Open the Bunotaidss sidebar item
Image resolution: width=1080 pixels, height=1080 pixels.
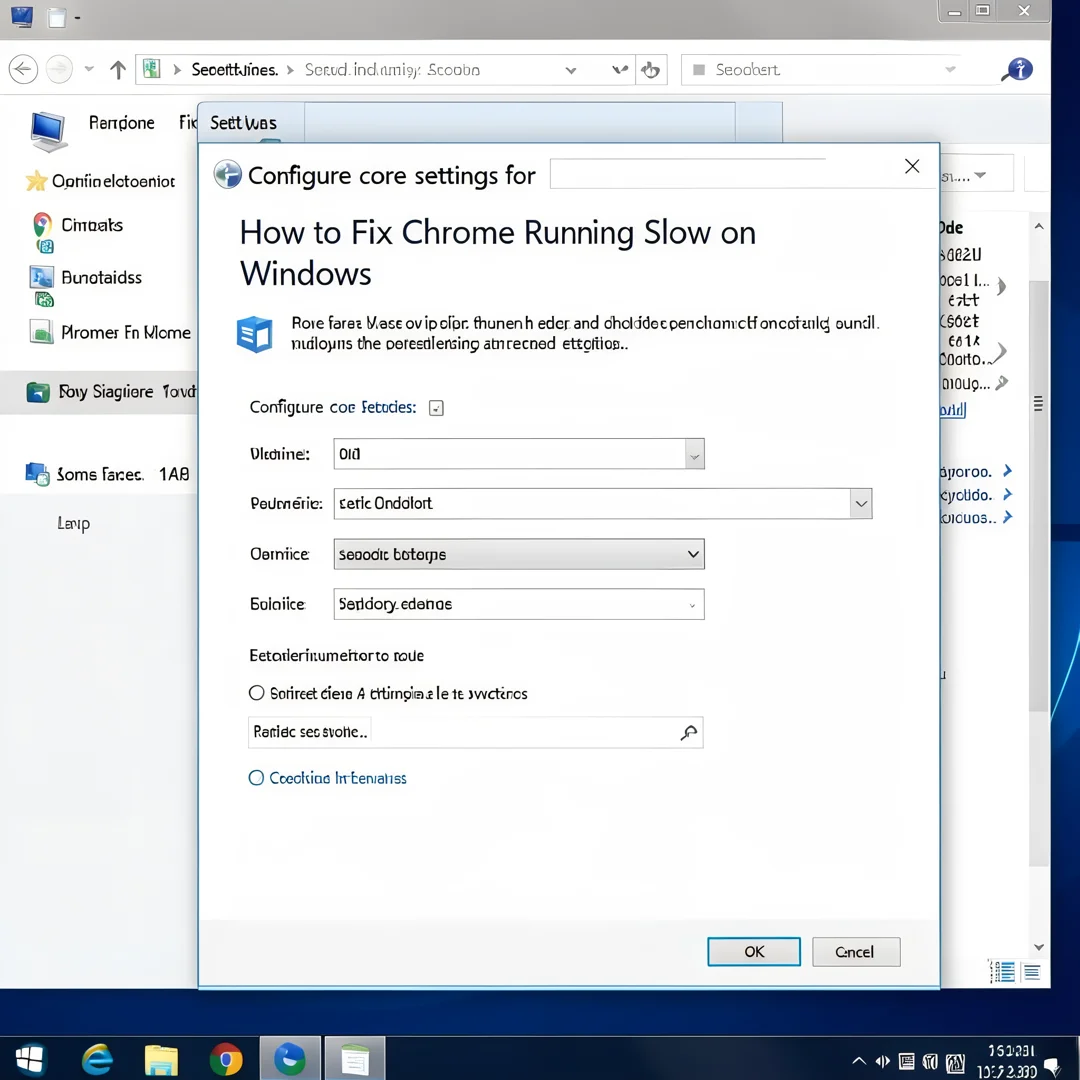point(101,278)
